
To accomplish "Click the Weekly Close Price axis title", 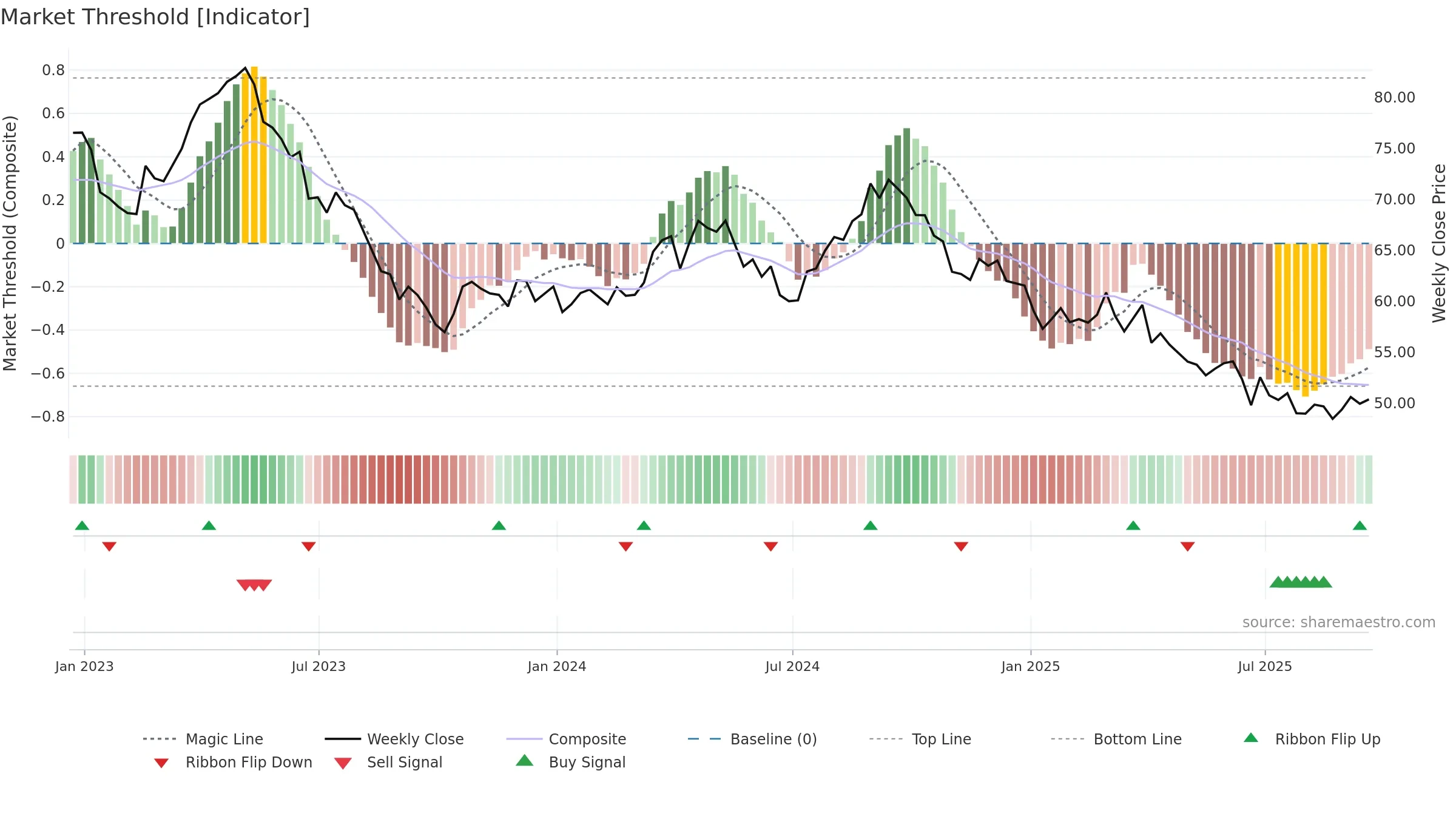I will (x=1439, y=243).
